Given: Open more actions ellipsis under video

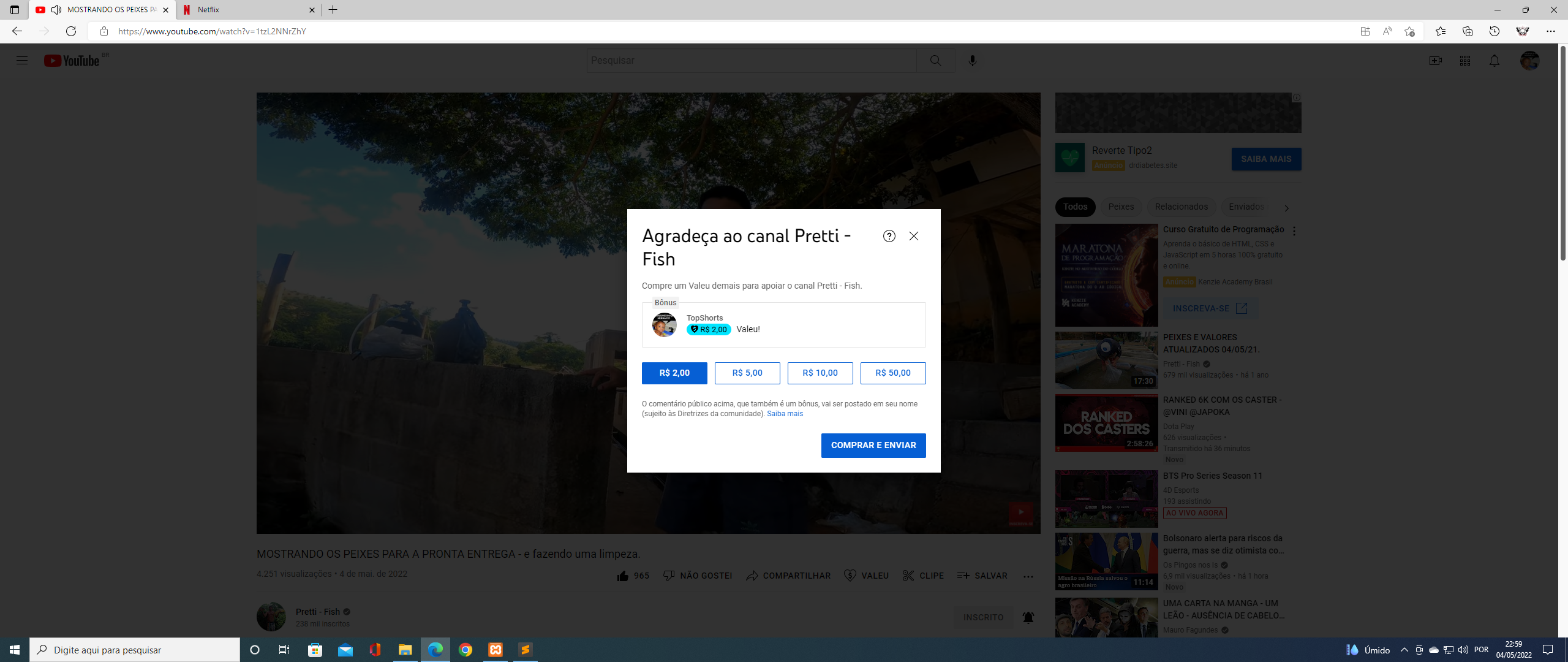Looking at the screenshot, I should (x=1028, y=576).
